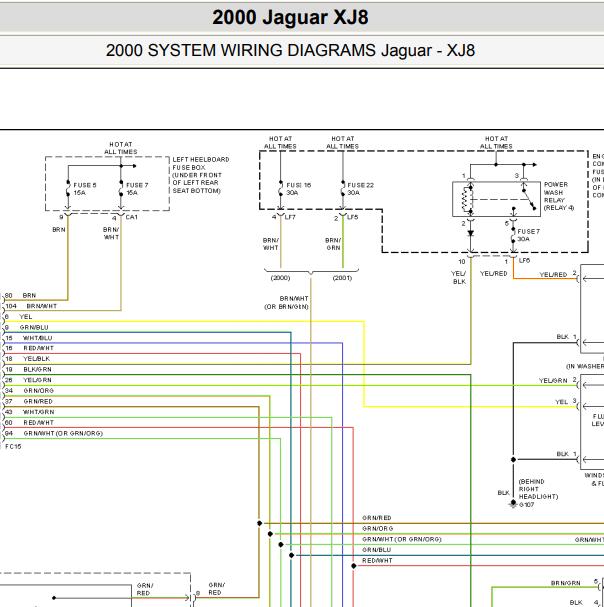Click the 'BRN/WHT (OR BRN/GRN)' wire label
604x607 pixels.
(287, 303)
